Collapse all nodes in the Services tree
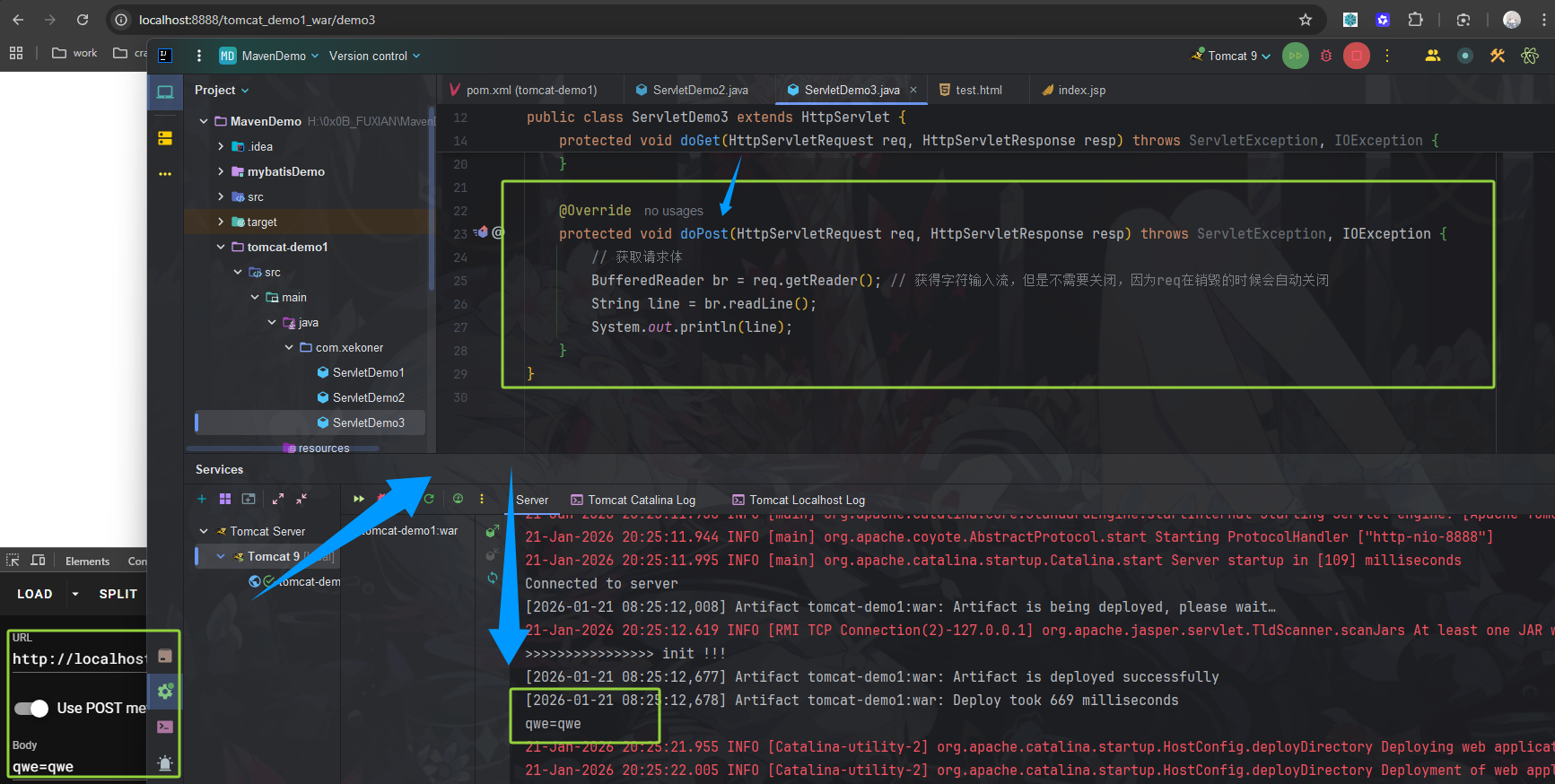The image size is (1555, 784). tap(301, 499)
